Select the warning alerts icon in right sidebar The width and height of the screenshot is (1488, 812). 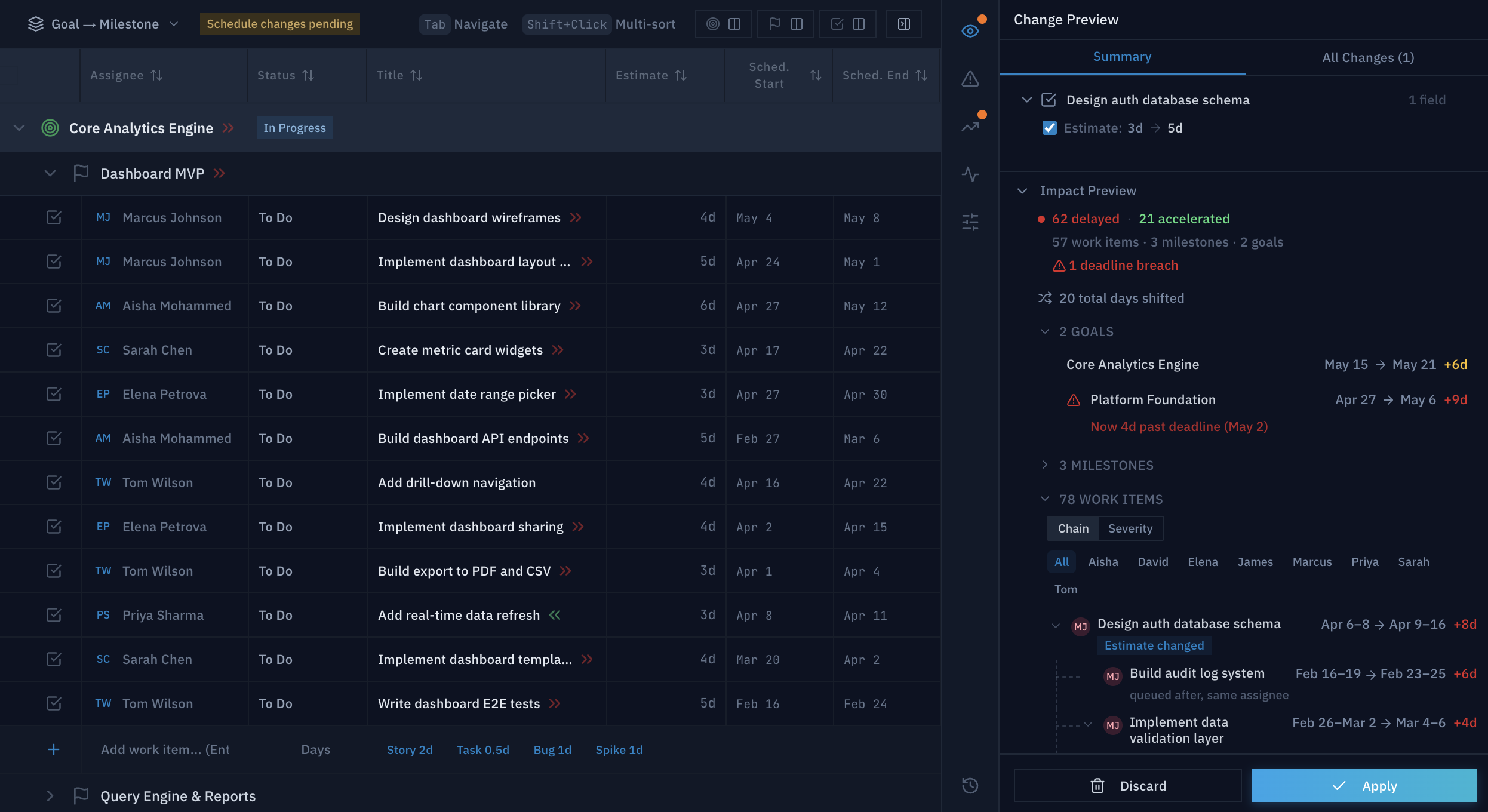click(x=970, y=78)
